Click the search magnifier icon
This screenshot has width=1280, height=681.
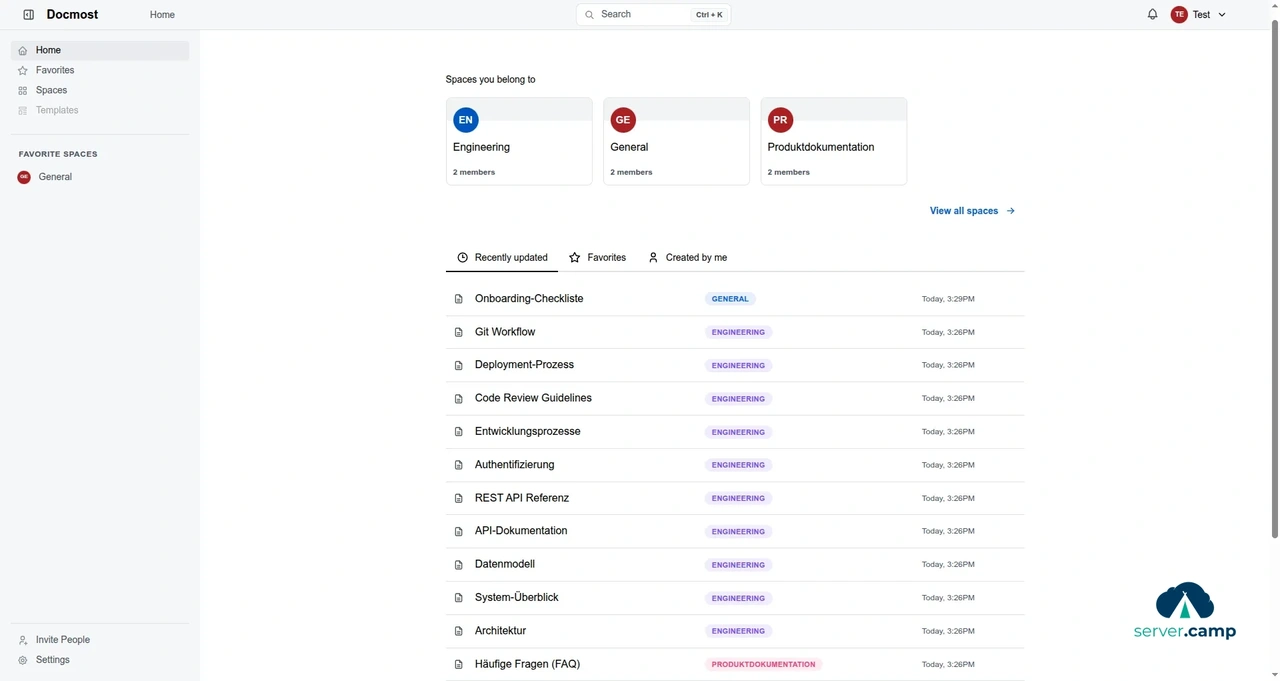coord(589,15)
